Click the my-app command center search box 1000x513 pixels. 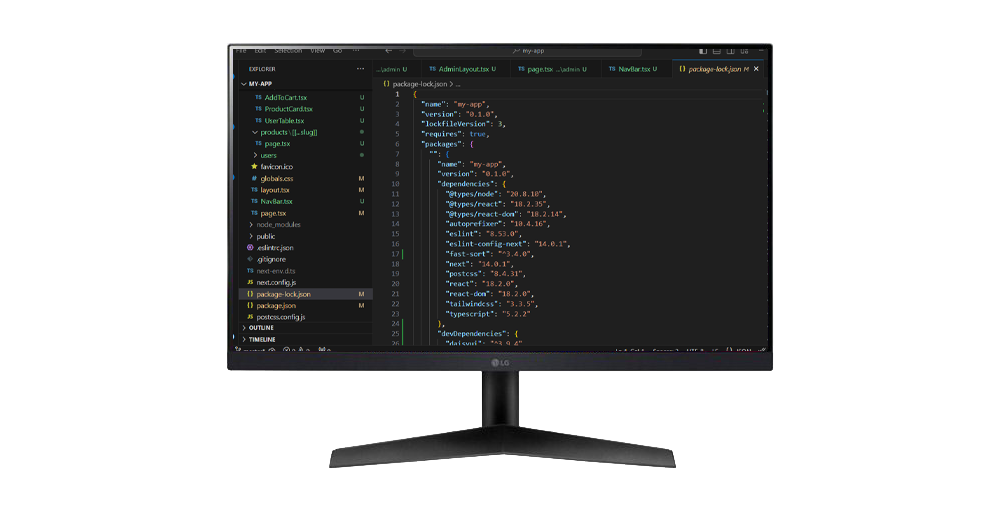[527, 51]
